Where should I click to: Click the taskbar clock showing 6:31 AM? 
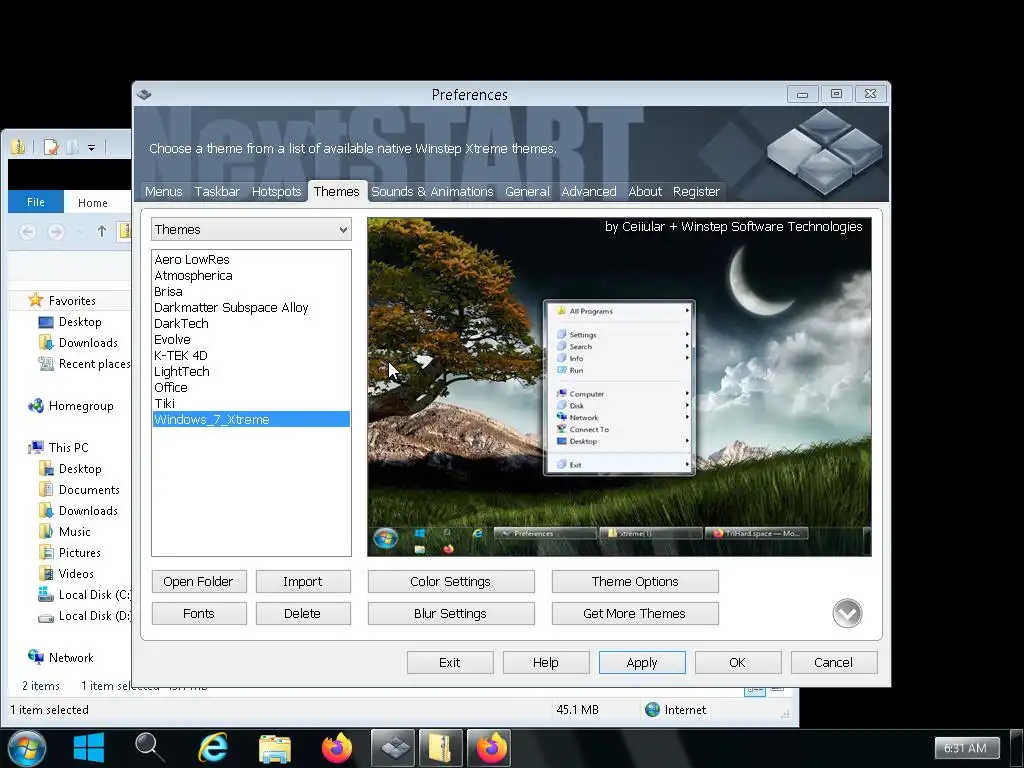(967, 748)
